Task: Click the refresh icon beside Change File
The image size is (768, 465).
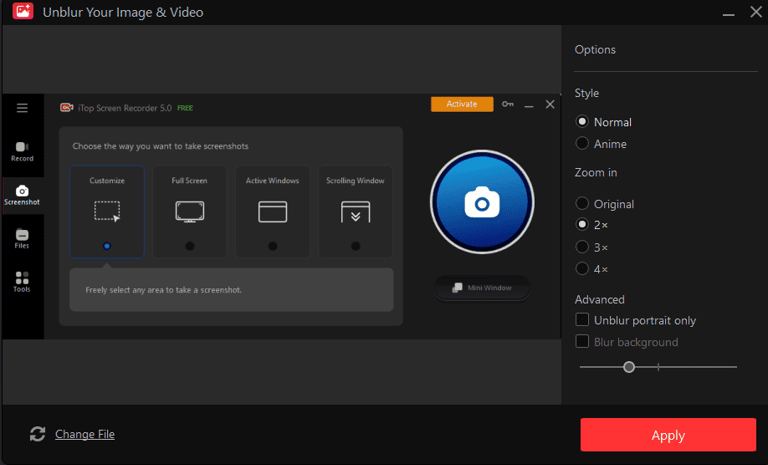Action: (37, 434)
